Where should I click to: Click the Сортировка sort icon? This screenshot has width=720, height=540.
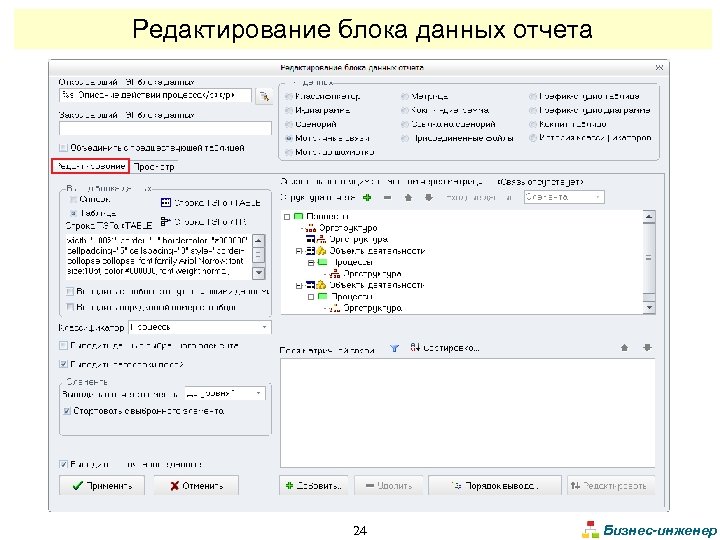(415, 348)
